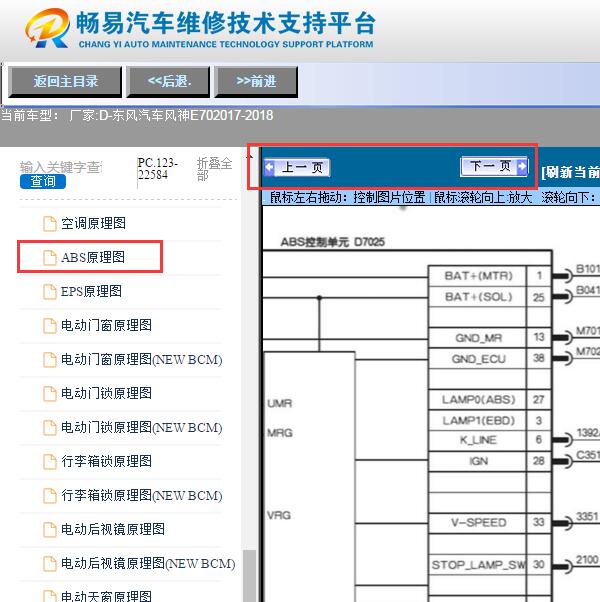600x602 pixels.
Task: Click right arrow icon on 下一页
Action: click(522, 167)
